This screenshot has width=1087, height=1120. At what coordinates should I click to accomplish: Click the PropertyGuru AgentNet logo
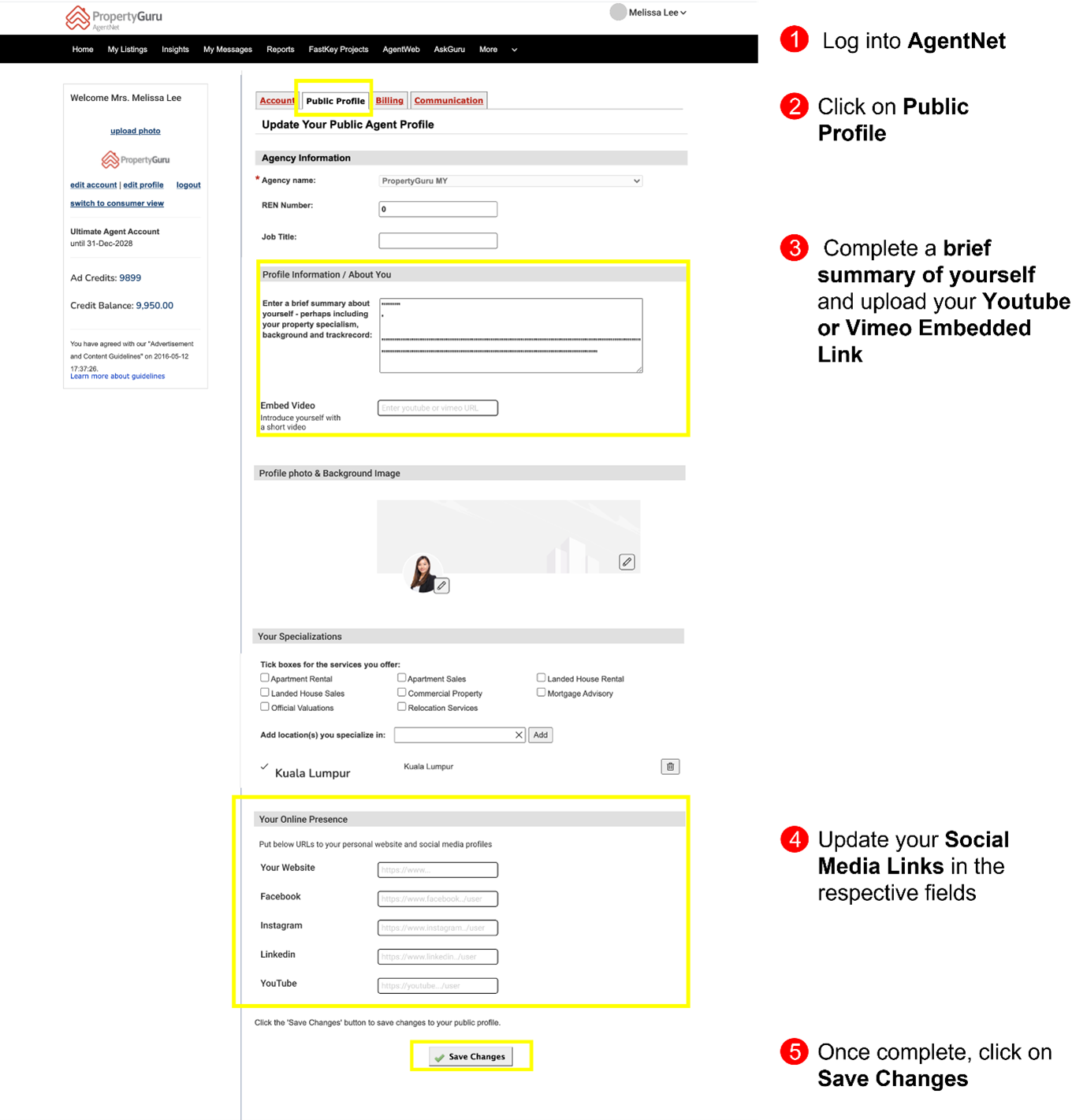coord(114,17)
